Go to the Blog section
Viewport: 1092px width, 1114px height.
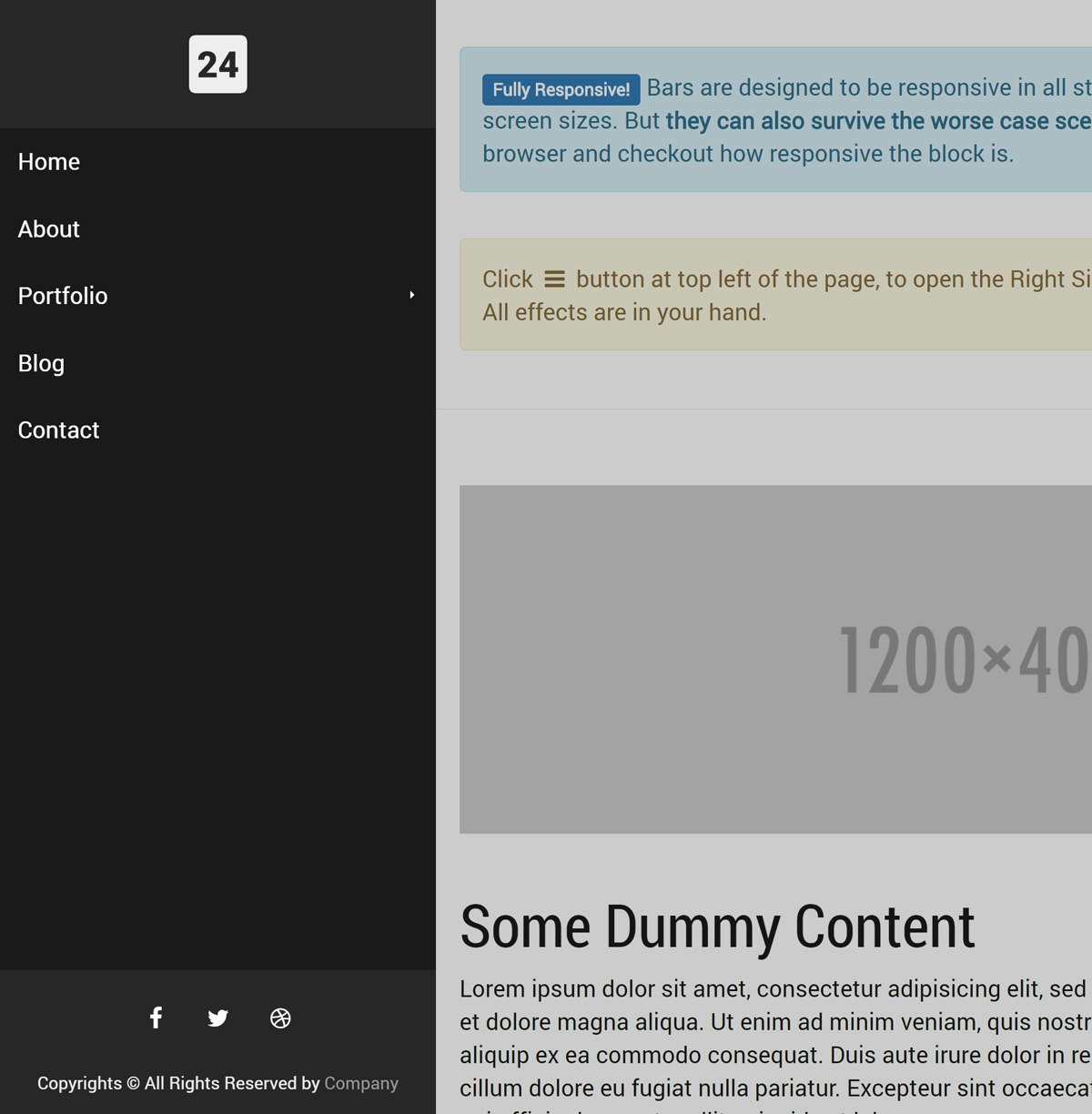[41, 363]
